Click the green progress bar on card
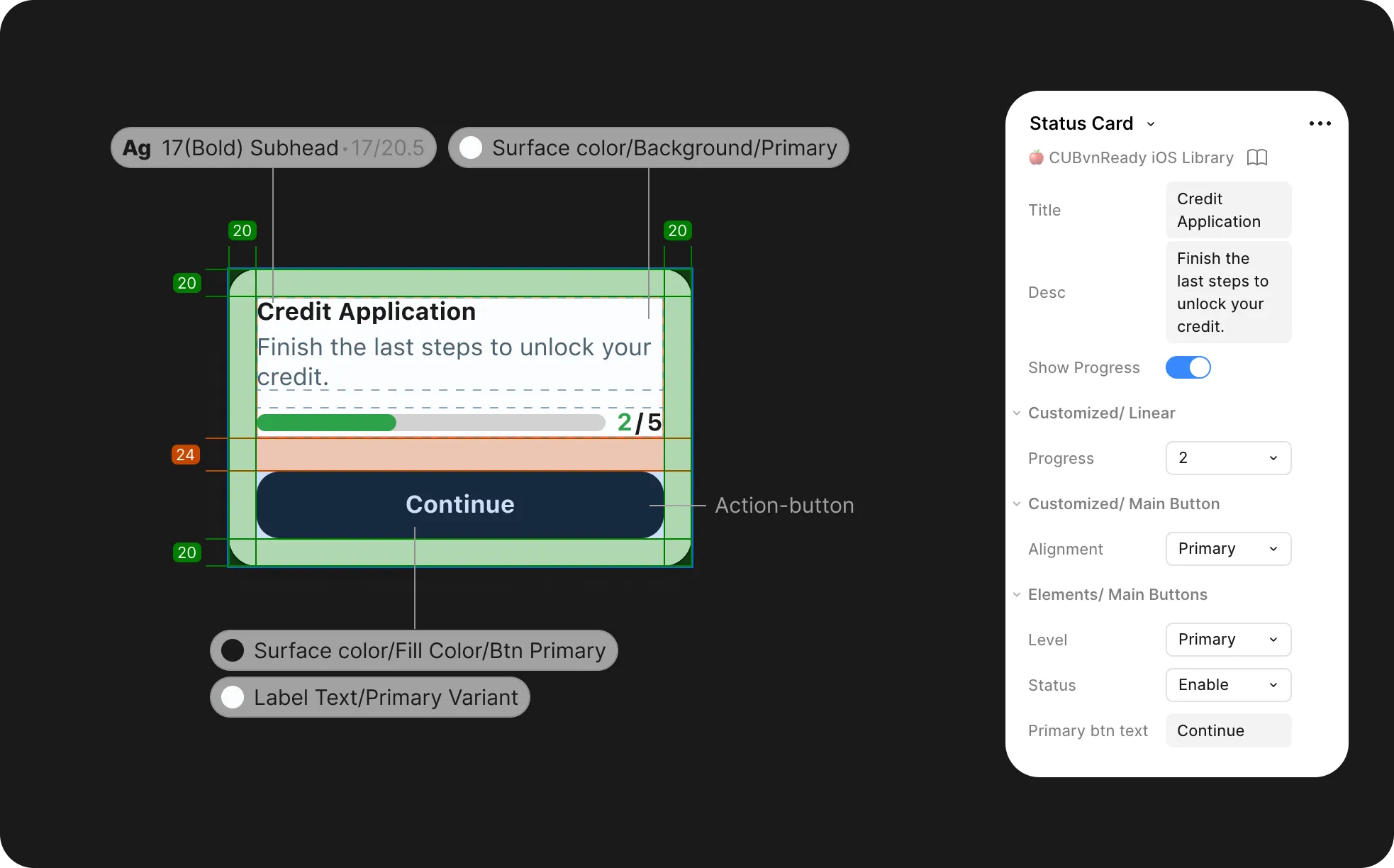 (327, 423)
